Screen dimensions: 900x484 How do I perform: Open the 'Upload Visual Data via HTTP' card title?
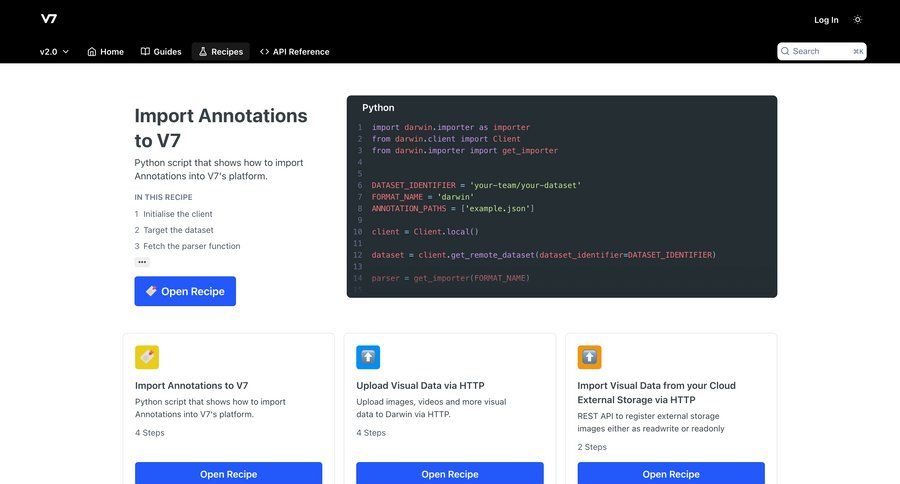(420, 386)
